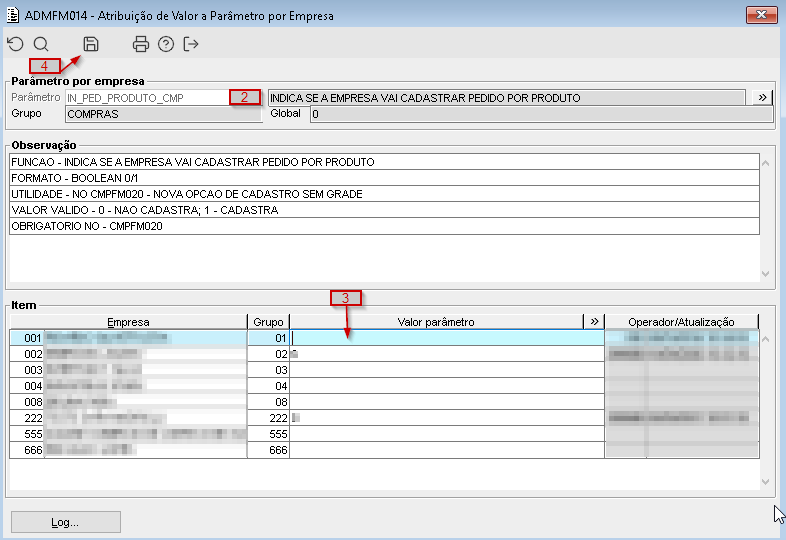The height and width of the screenshot is (540, 786).
Task: Click the Observação scroll up arrow
Action: 765,163
